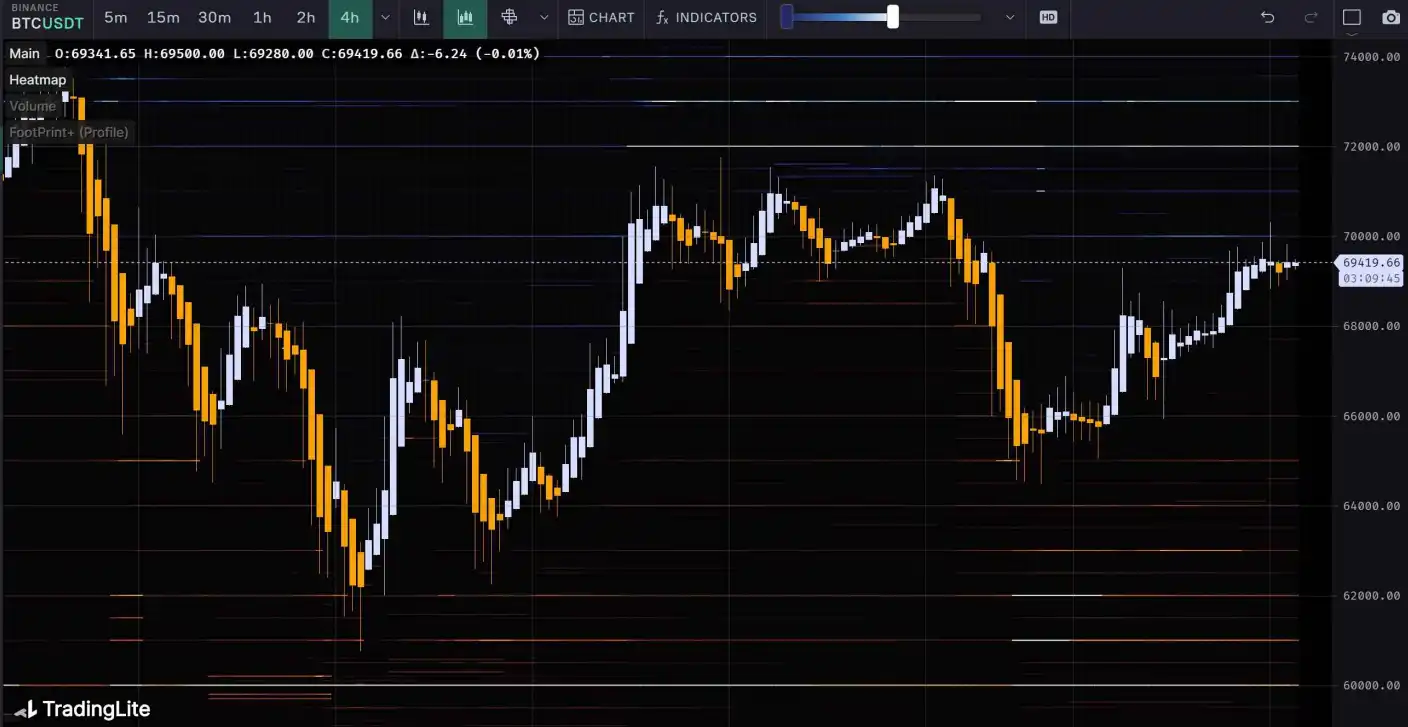The height and width of the screenshot is (727, 1408).
Task: Open the BTCUSDT symbol selector
Action: coord(47,22)
